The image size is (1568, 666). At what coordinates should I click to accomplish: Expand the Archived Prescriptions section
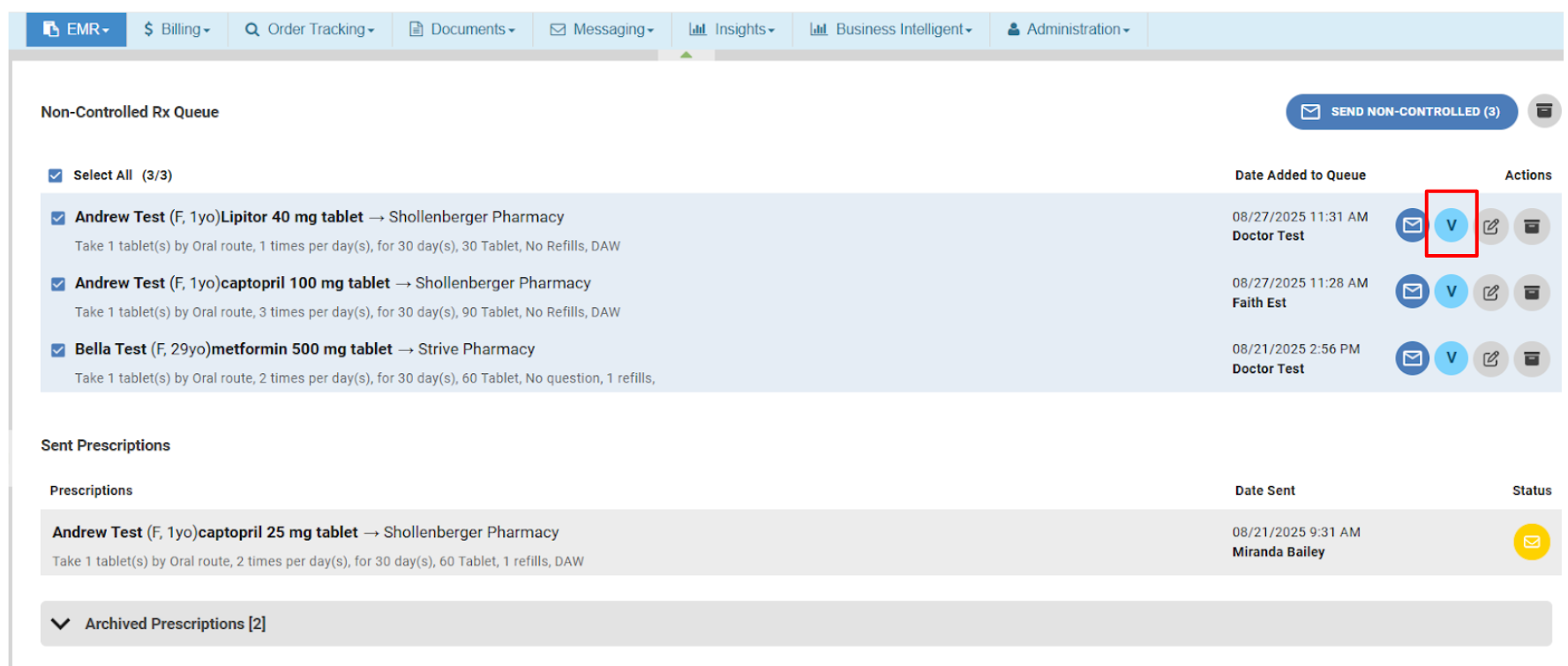pyautogui.click(x=61, y=624)
